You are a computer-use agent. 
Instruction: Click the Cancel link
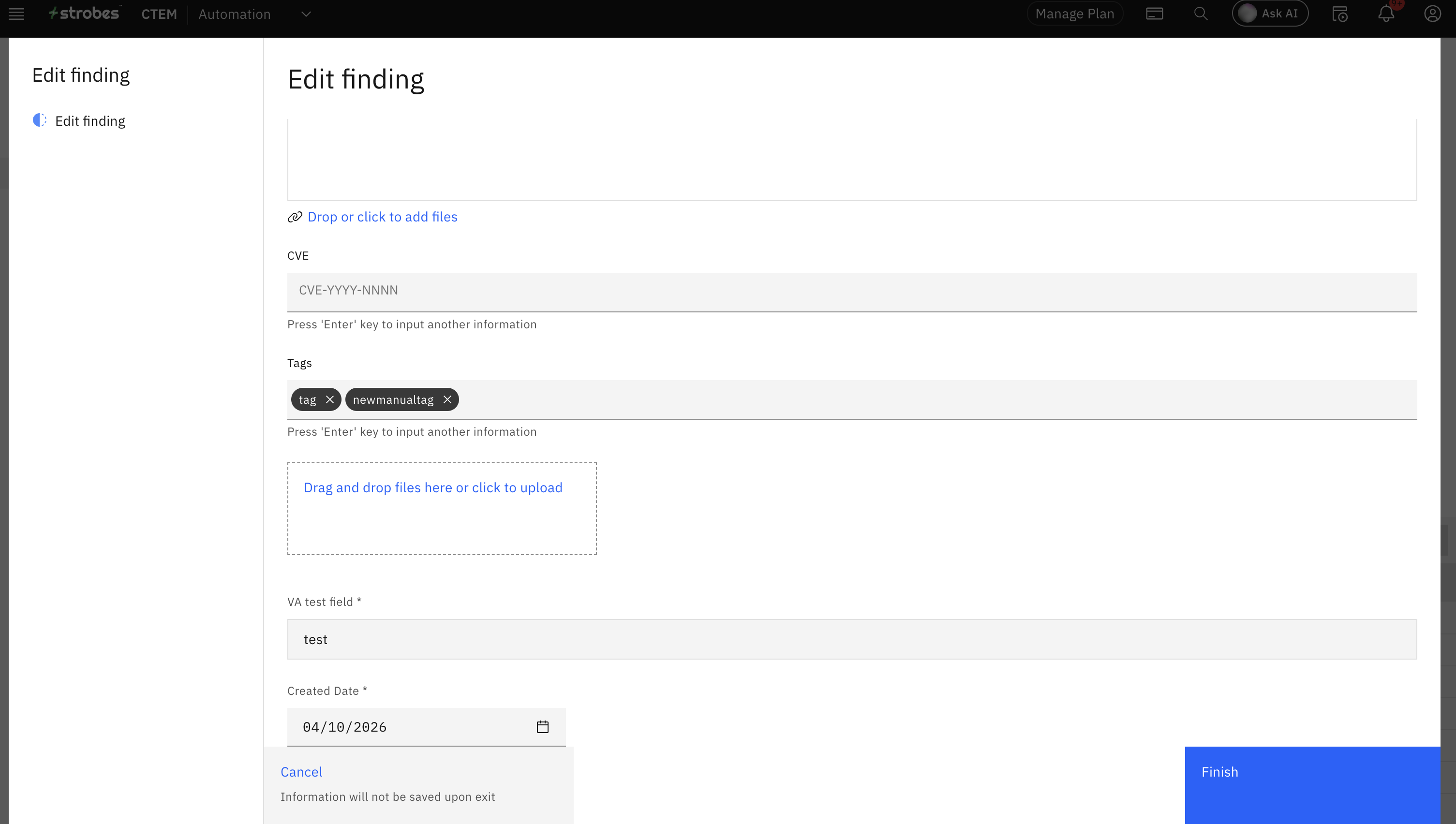pyautogui.click(x=301, y=772)
